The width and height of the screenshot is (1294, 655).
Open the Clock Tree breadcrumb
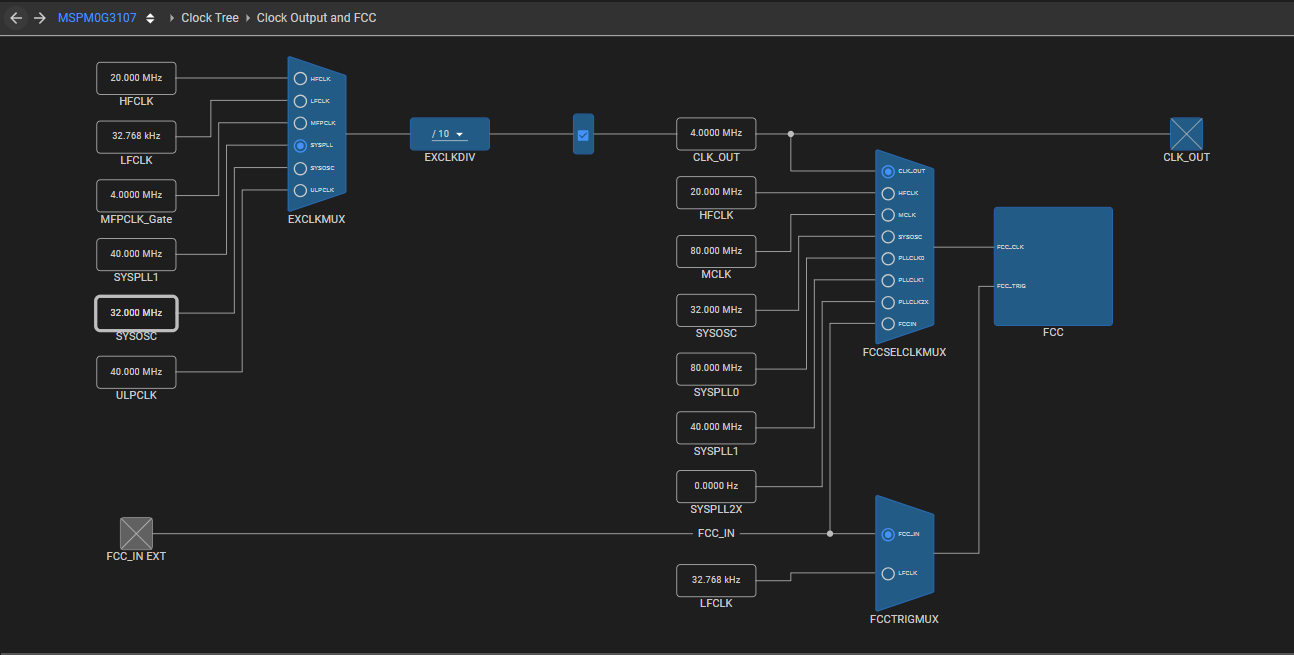pos(210,18)
